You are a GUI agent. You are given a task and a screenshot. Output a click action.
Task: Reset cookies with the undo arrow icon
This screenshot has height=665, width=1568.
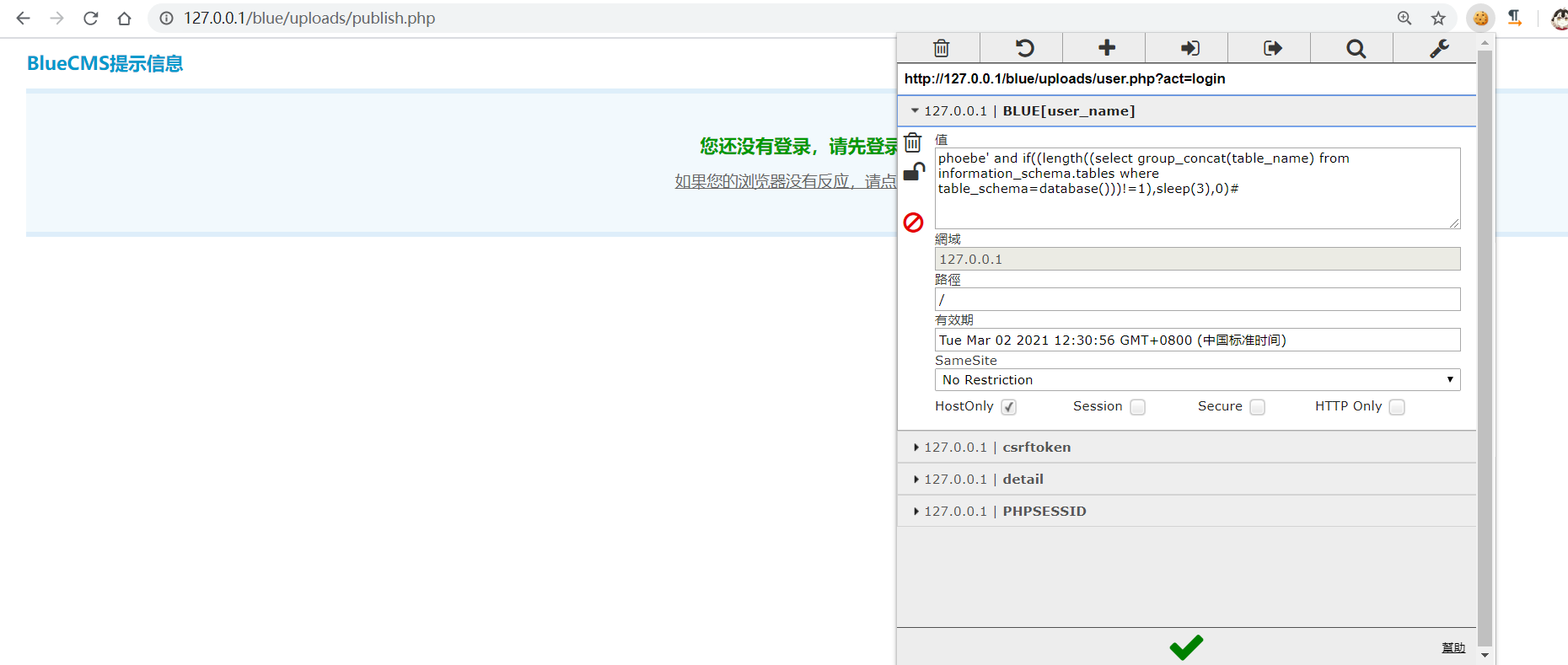(1024, 48)
